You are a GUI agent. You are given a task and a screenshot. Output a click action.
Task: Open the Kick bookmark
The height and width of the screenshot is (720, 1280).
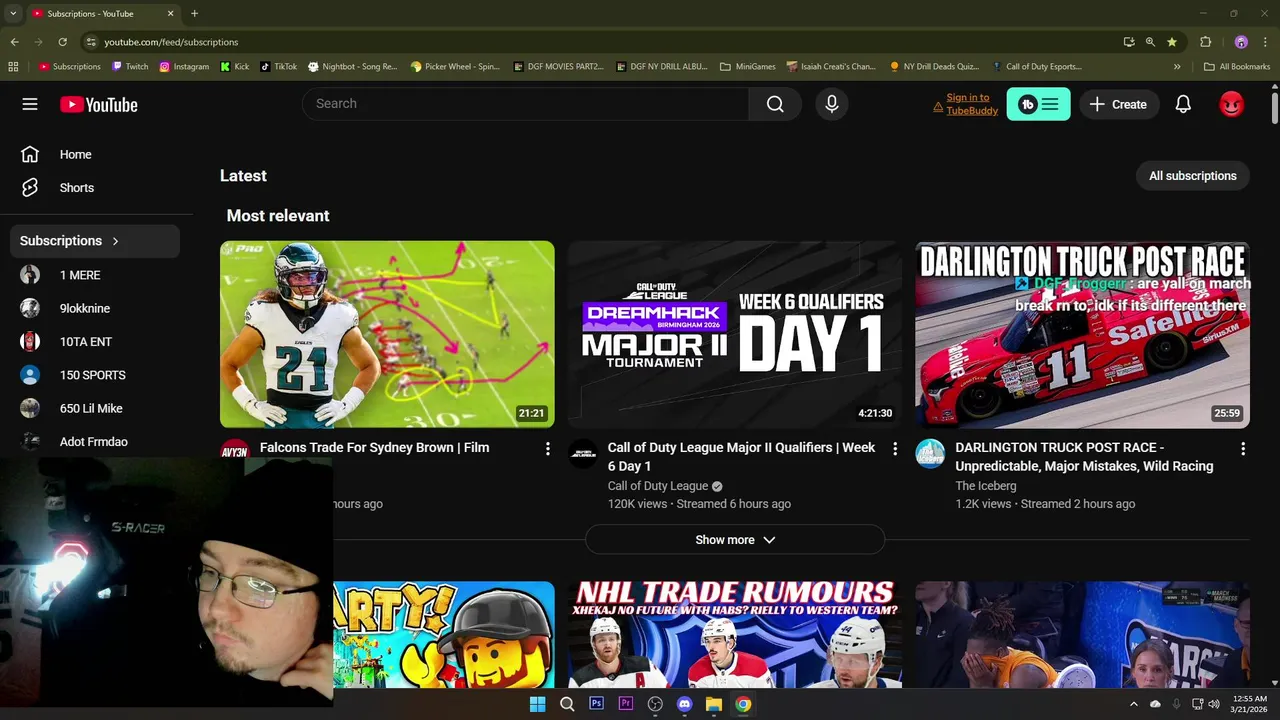[x=235, y=67]
